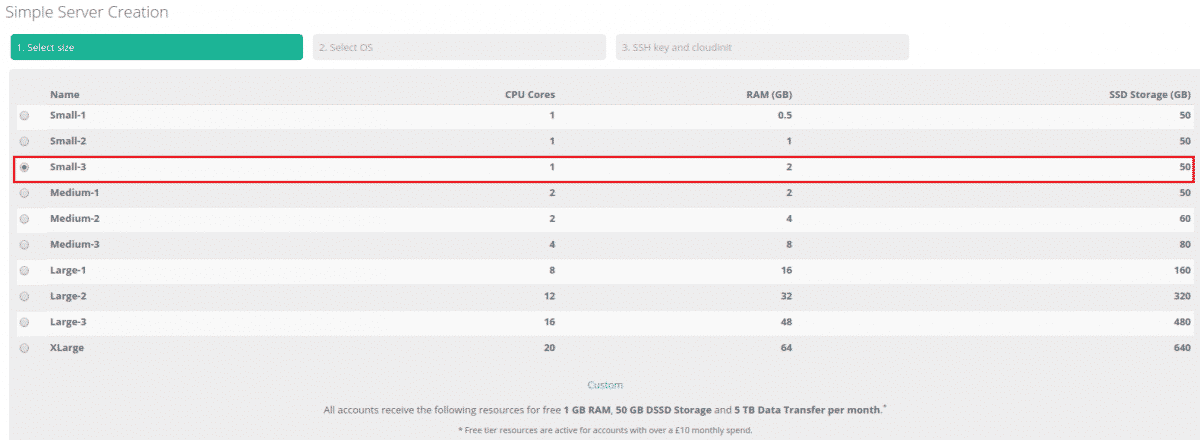The width and height of the screenshot is (1200, 440).
Task: Choose the Small-2 server size radio
Action: click(24, 141)
